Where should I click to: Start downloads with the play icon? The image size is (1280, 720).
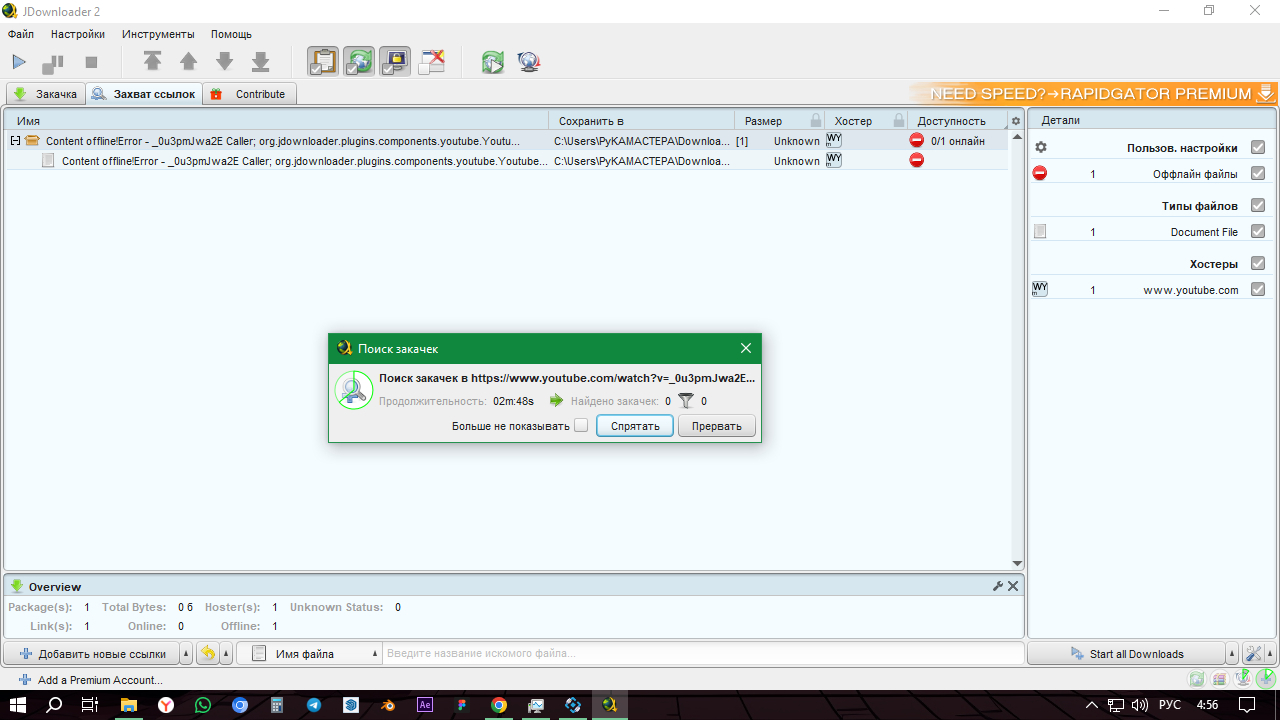point(19,62)
